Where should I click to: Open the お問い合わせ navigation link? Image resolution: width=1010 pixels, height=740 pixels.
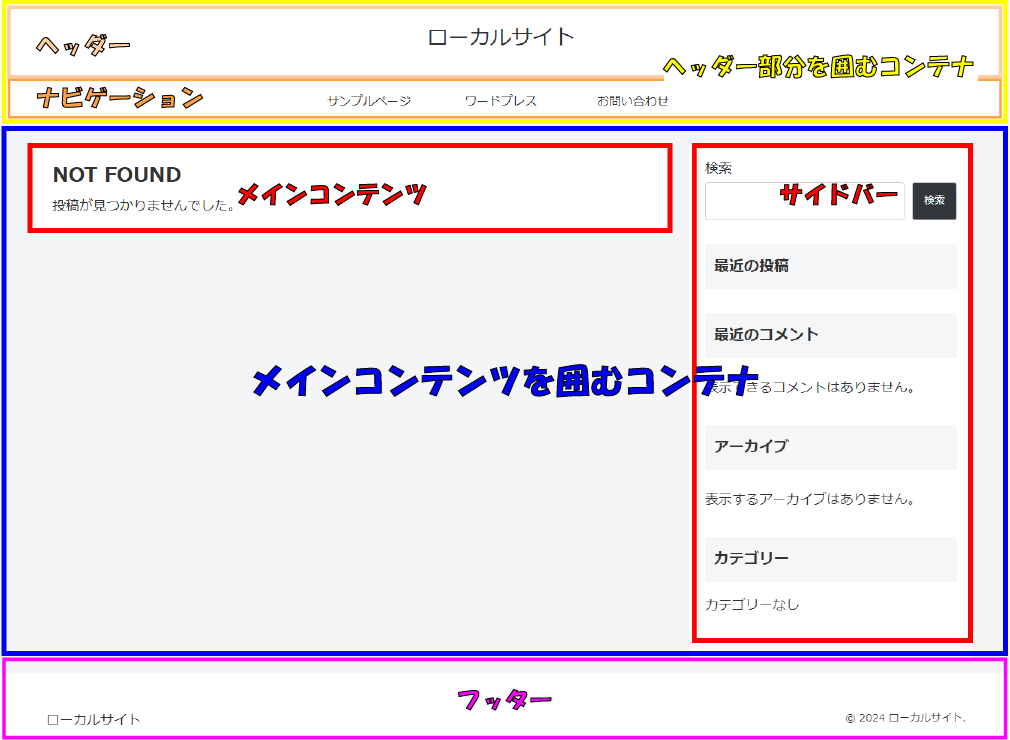click(x=633, y=101)
